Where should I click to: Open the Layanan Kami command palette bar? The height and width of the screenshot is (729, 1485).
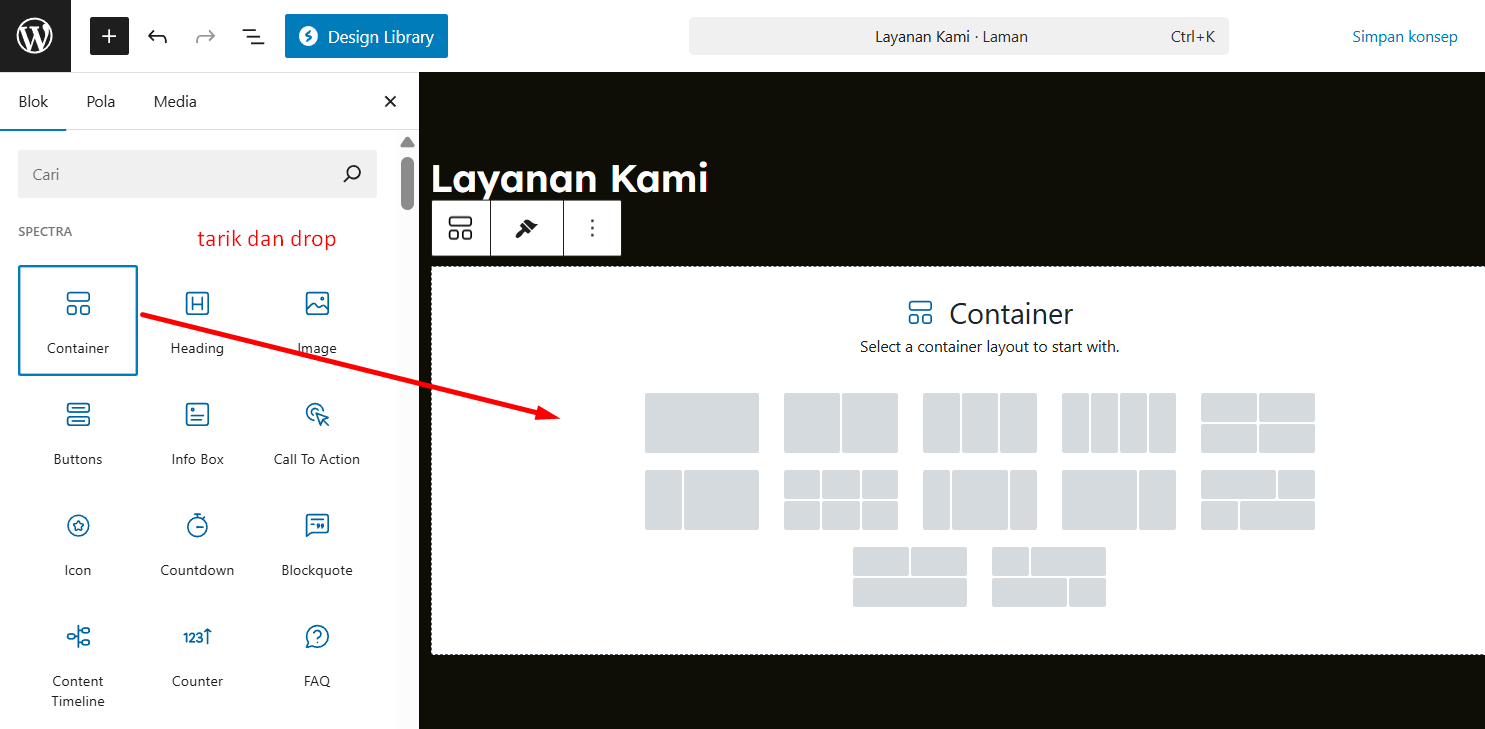tap(958, 37)
